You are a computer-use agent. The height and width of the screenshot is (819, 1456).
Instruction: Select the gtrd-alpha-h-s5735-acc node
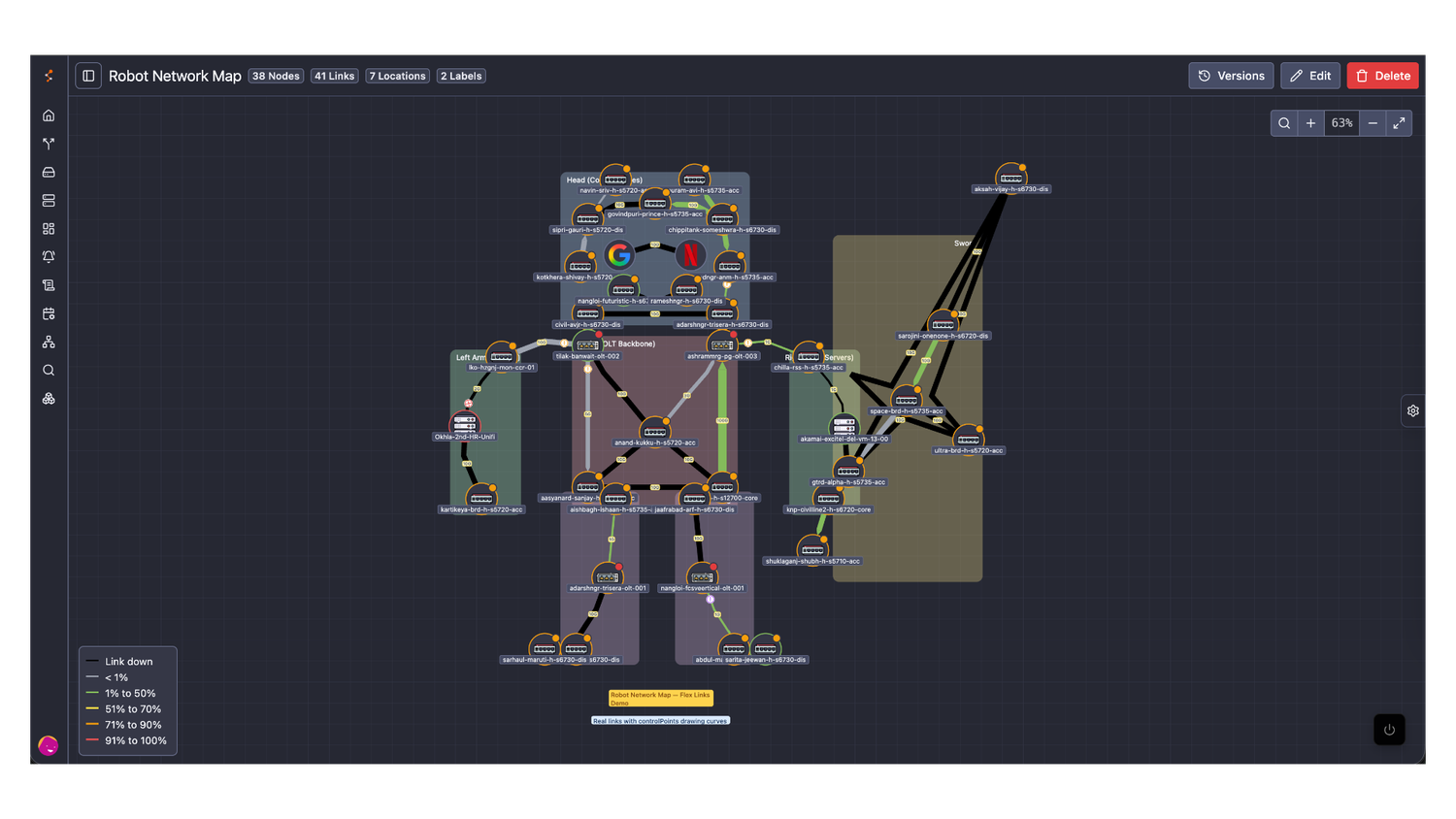click(848, 470)
